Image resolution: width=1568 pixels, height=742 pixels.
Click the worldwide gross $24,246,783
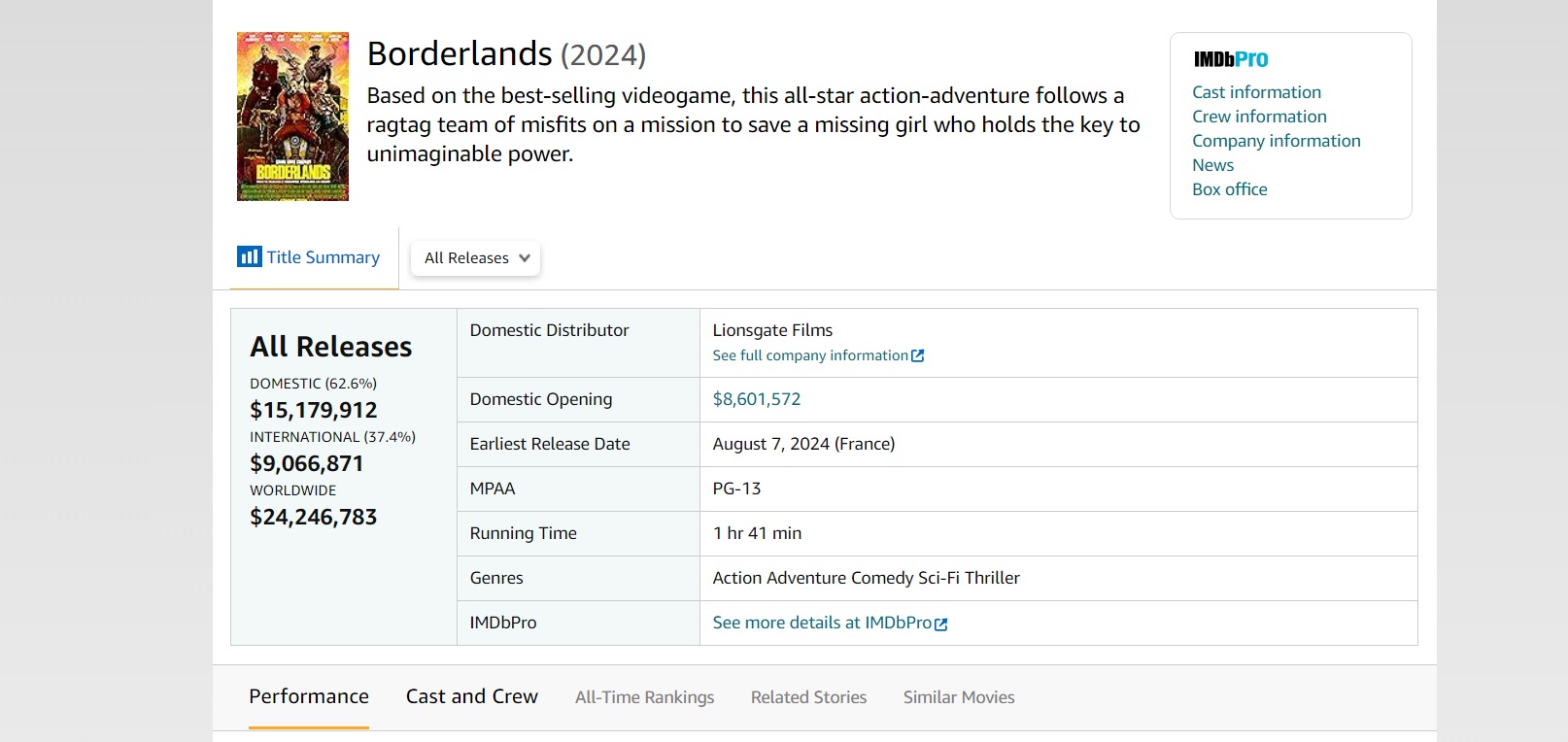tap(314, 517)
